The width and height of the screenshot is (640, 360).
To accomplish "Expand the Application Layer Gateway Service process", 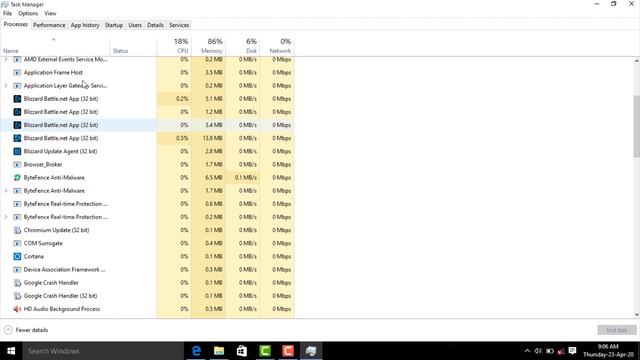I will (x=6, y=86).
